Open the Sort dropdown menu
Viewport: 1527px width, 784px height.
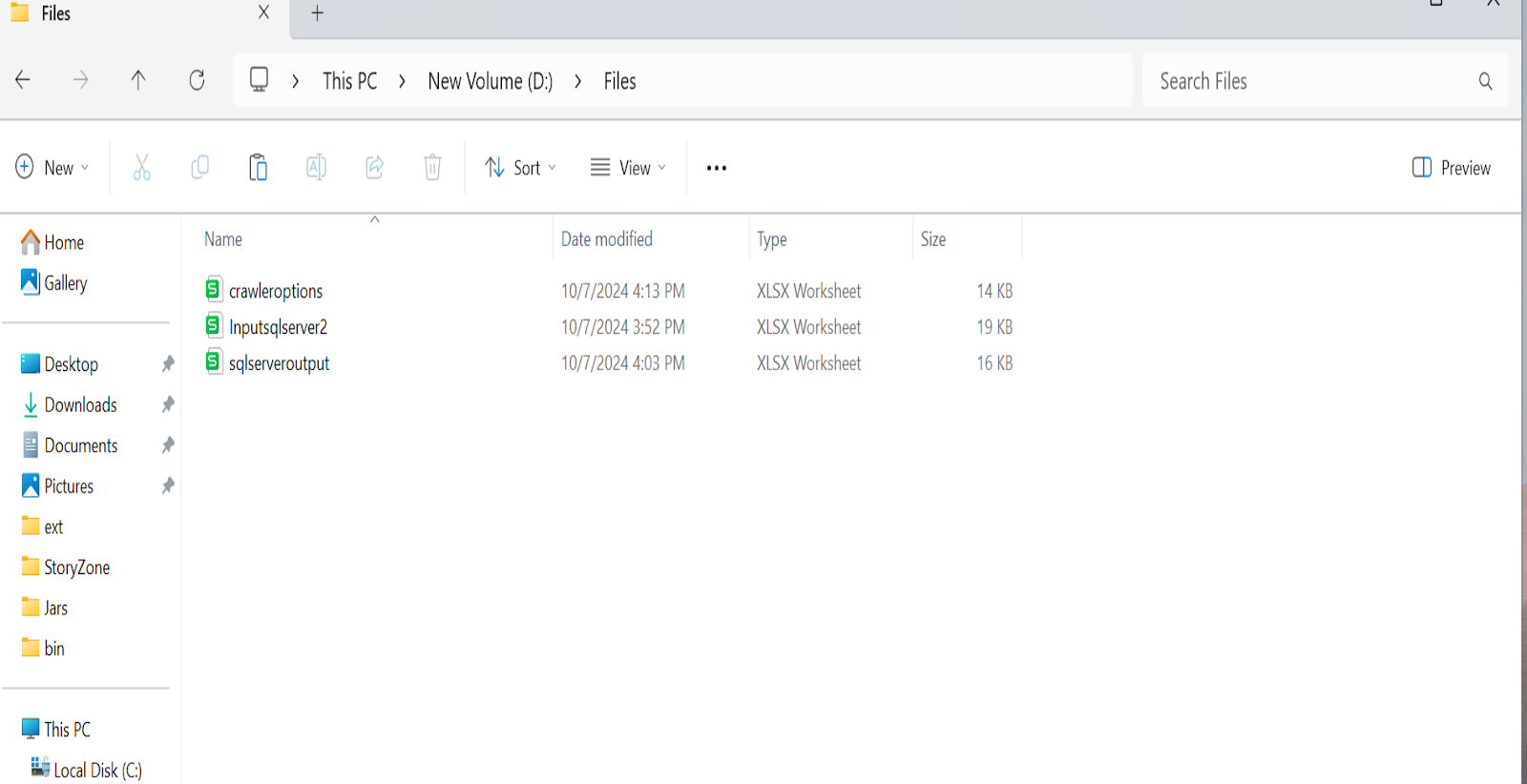(520, 168)
